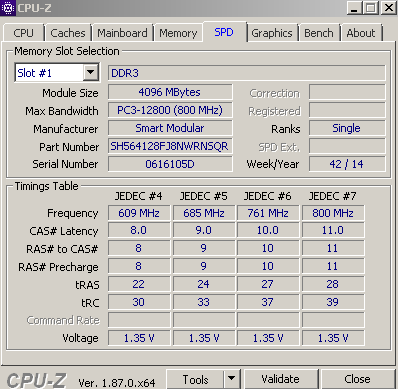This screenshot has width=398, height=389.
Task: Switch to the CPU tab
Action: pyautogui.click(x=23, y=33)
